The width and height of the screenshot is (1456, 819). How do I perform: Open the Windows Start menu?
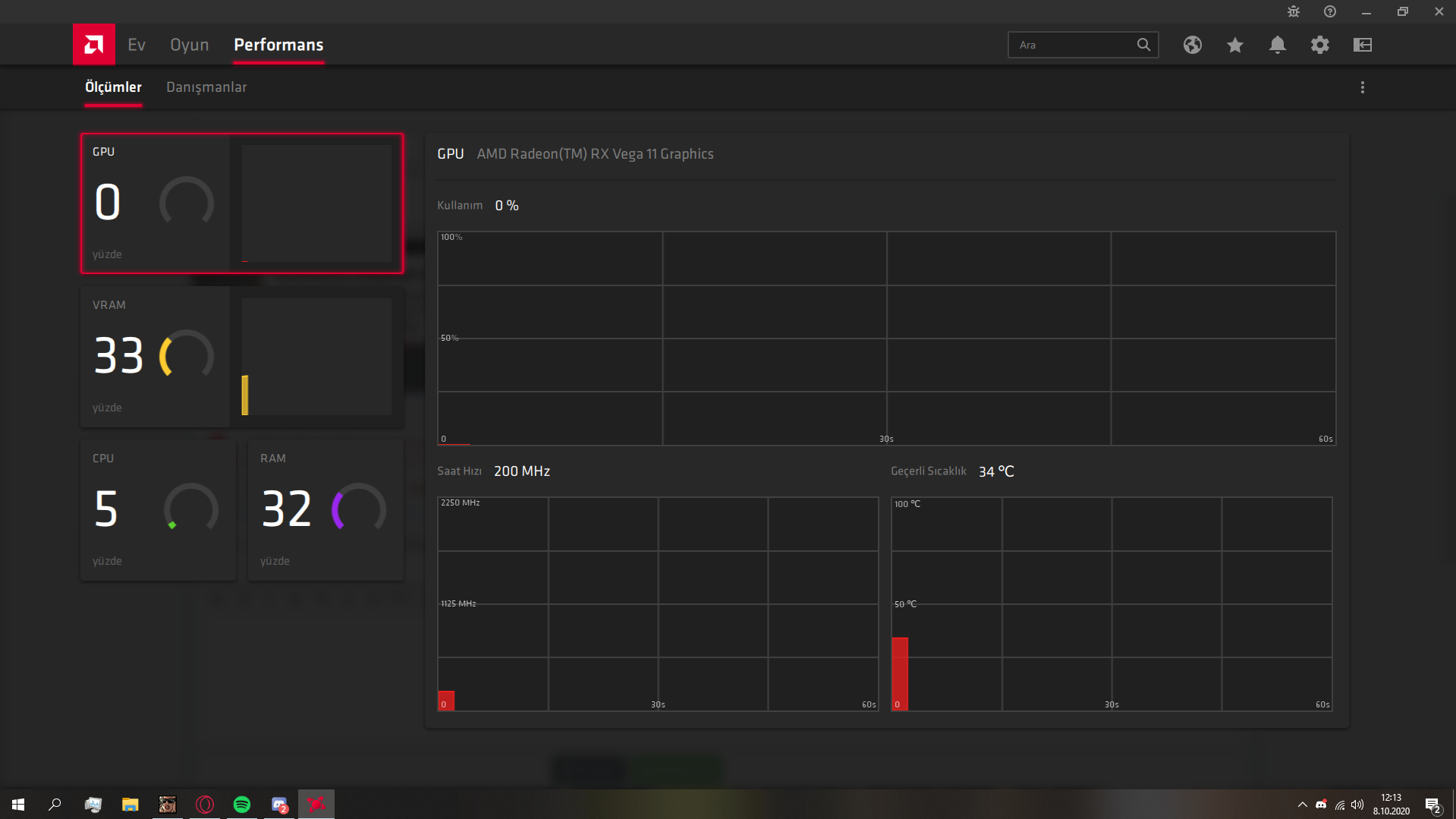(x=18, y=805)
